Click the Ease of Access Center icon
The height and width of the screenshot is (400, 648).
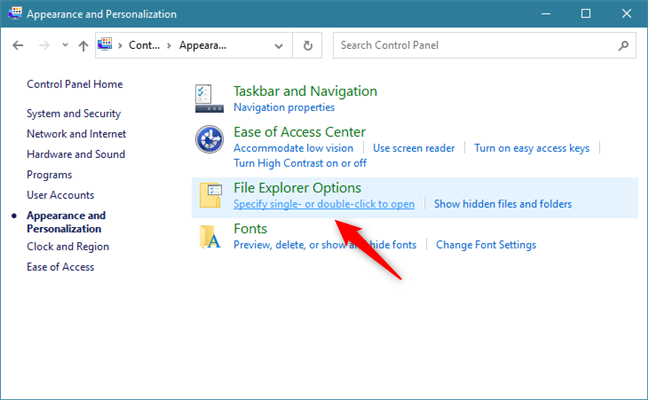pos(210,139)
